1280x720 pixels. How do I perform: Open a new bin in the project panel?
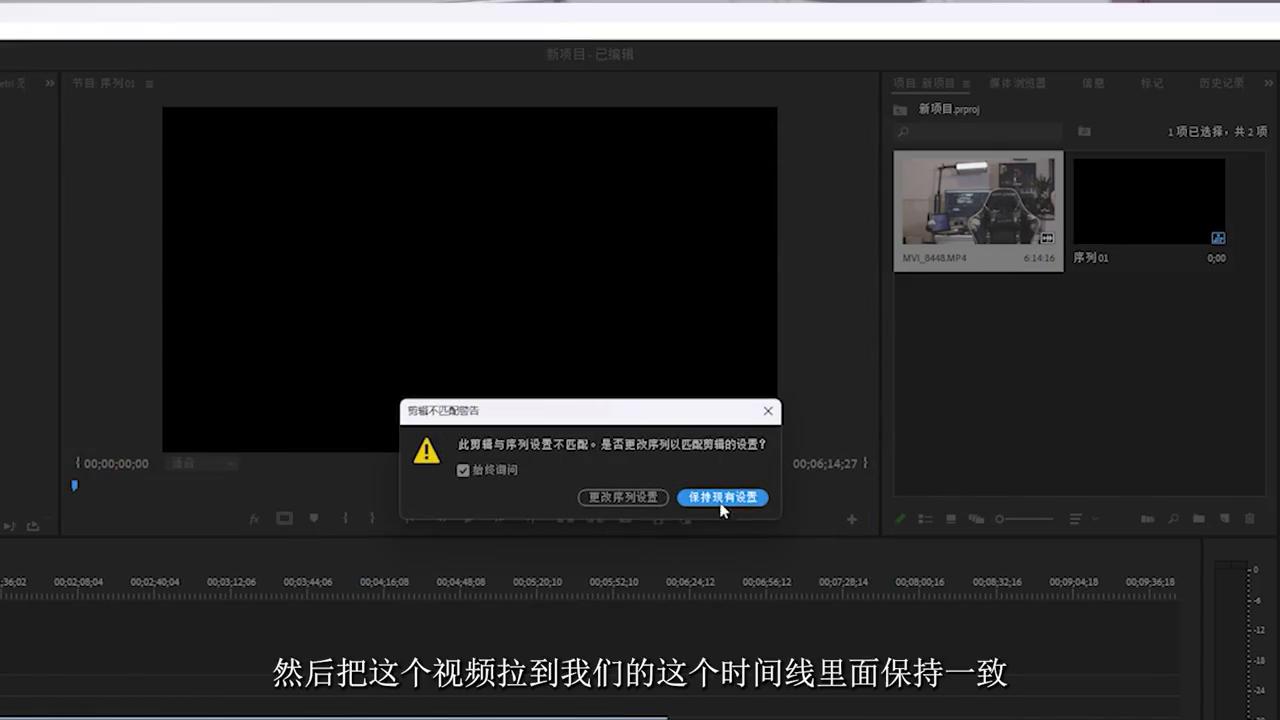pos(1199,519)
